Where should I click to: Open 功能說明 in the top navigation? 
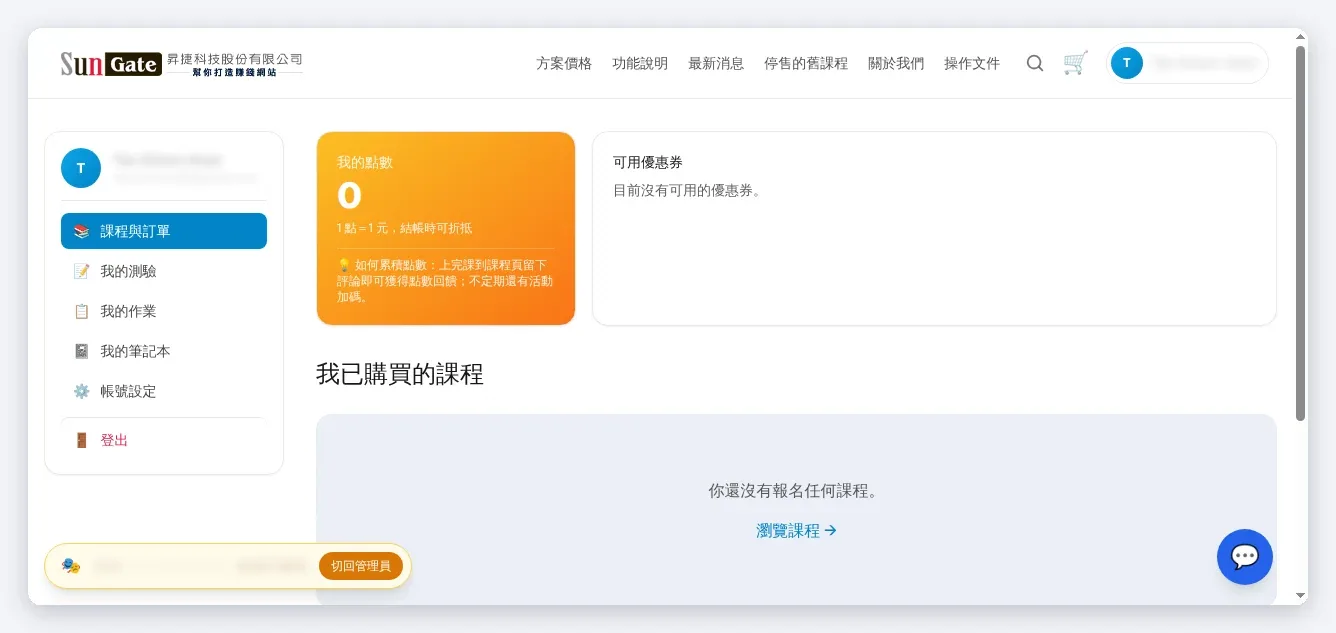click(640, 63)
